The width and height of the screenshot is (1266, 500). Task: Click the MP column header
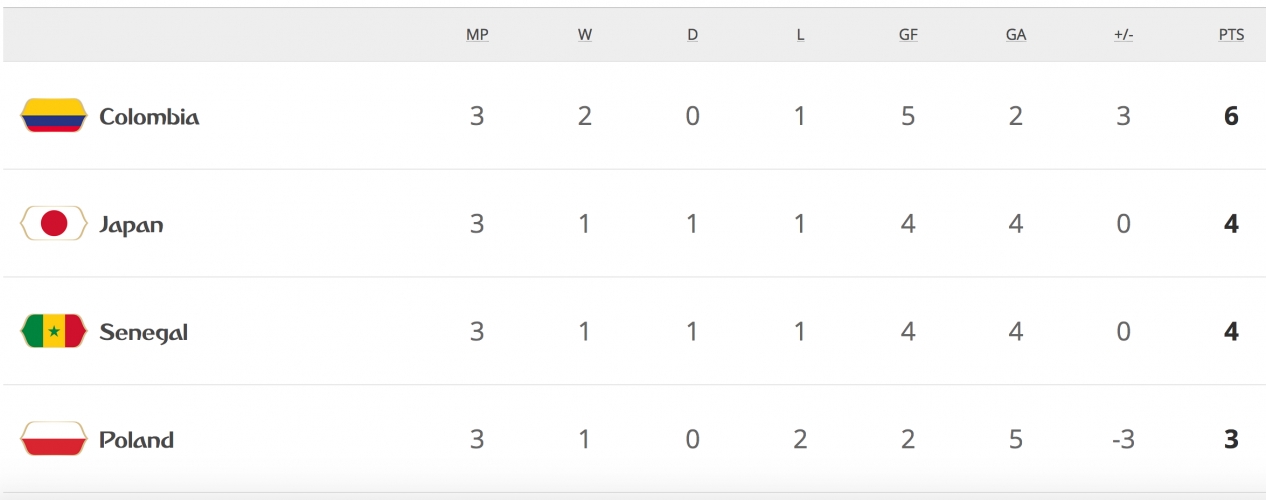(477, 34)
